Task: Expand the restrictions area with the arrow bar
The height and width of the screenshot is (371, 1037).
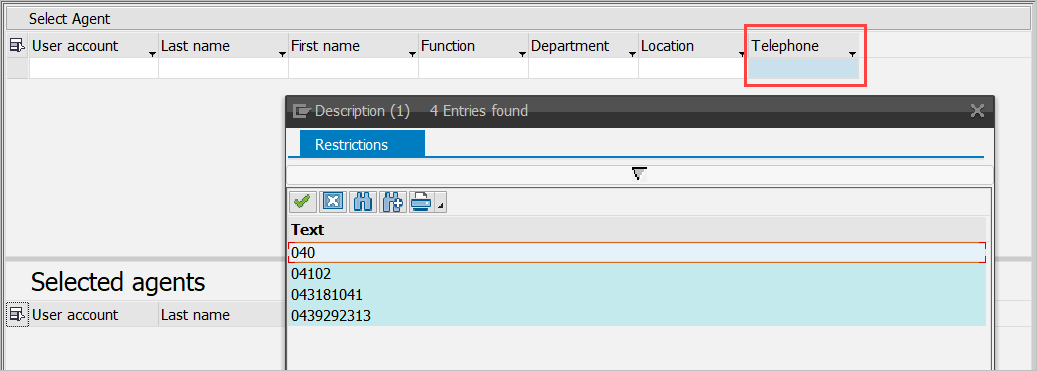Action: 639,175
